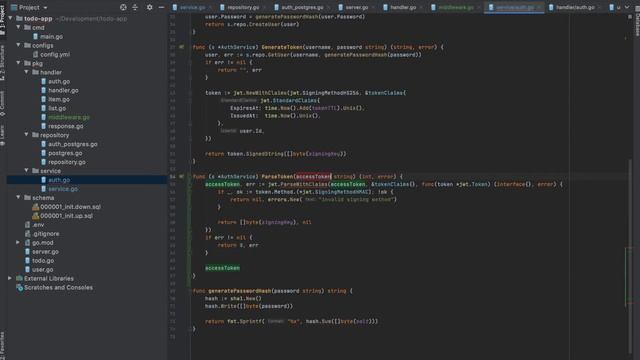Open list.go in the project tree
The width and height of the screenshot is (640, 360).
(57, 108)
